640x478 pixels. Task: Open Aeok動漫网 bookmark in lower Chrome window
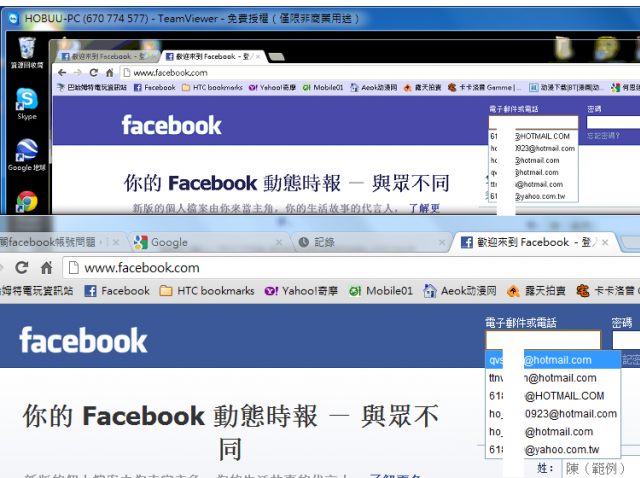pyautogui.click(x=460, y=291)
